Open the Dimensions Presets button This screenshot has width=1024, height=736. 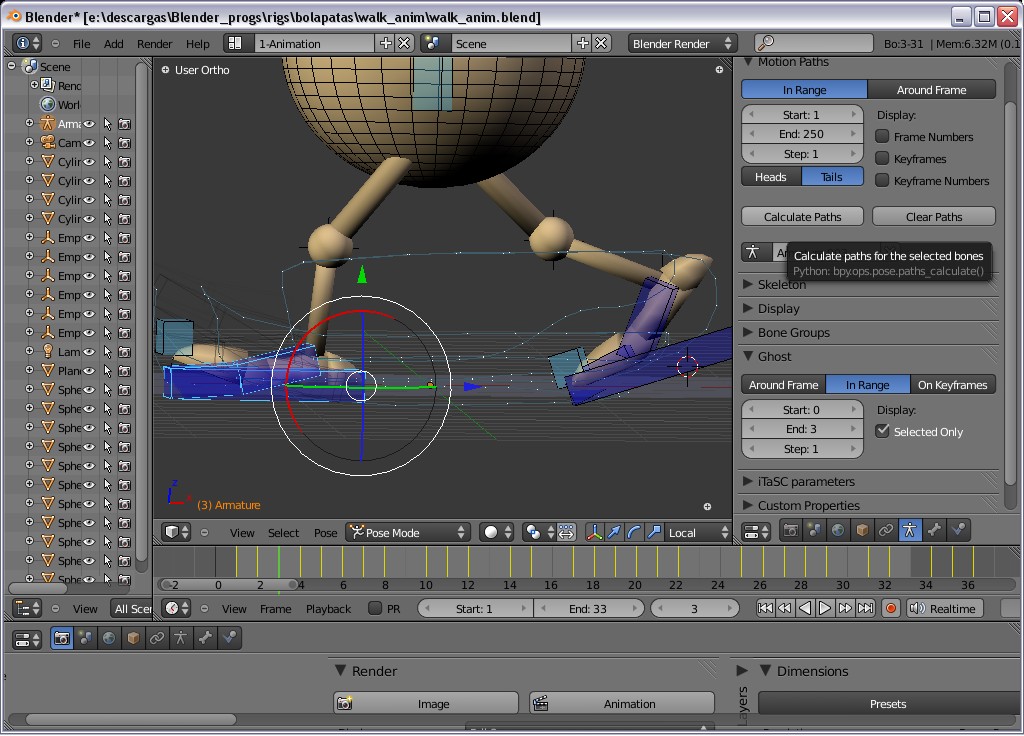pos(888,703)
